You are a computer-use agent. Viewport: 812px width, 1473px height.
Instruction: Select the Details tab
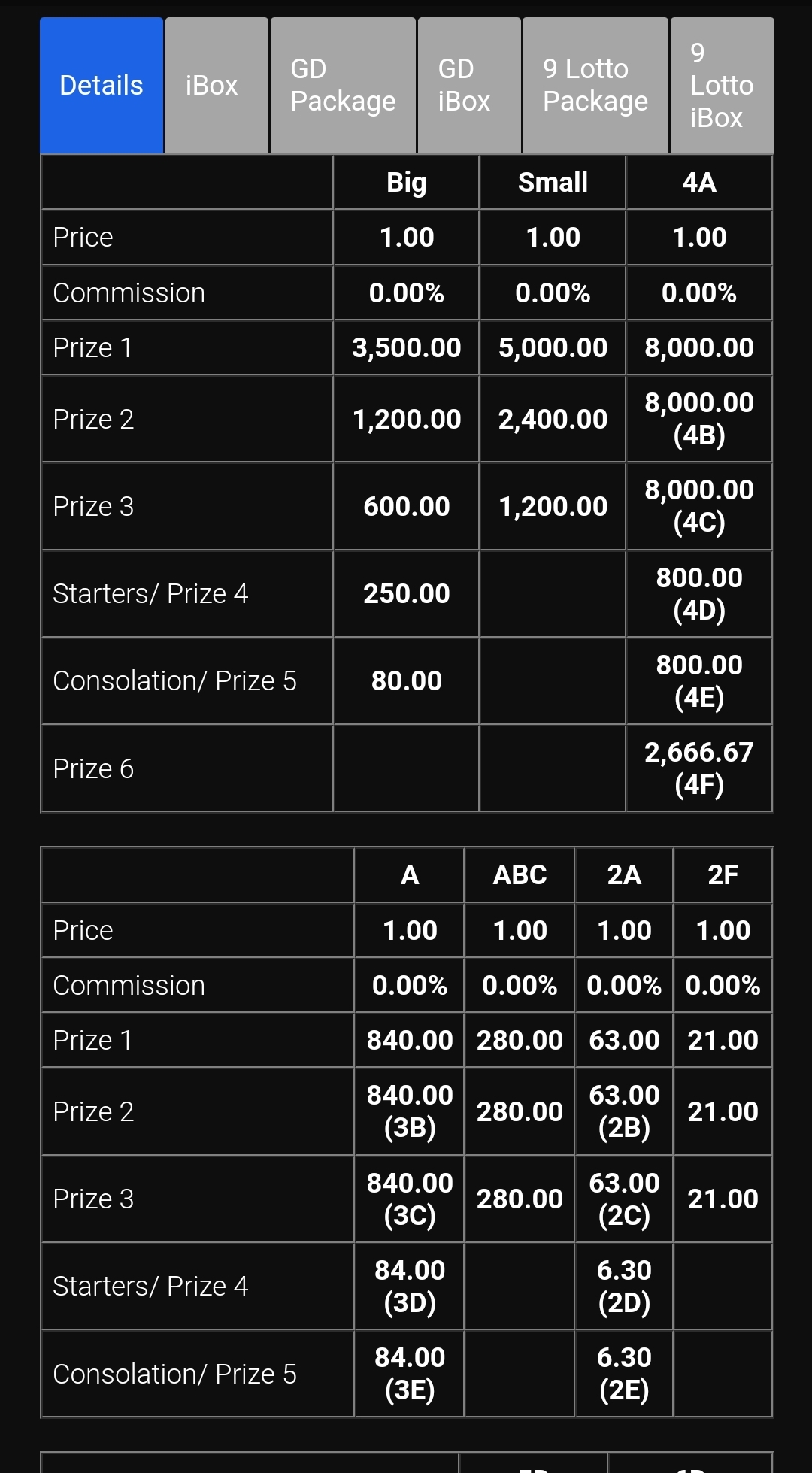[x=101, y=86]
